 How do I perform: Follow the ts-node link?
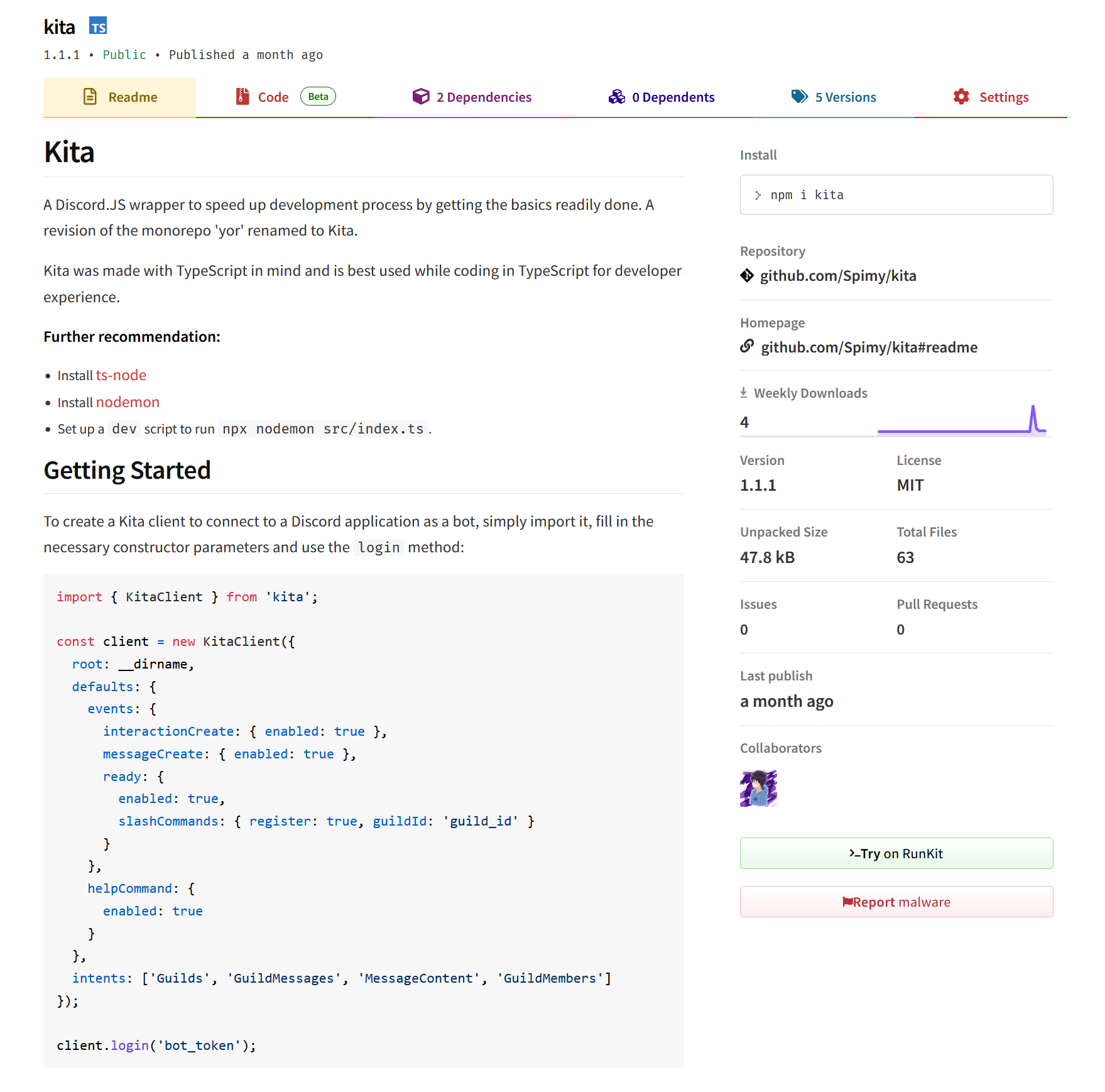click(x=121, y=375)
